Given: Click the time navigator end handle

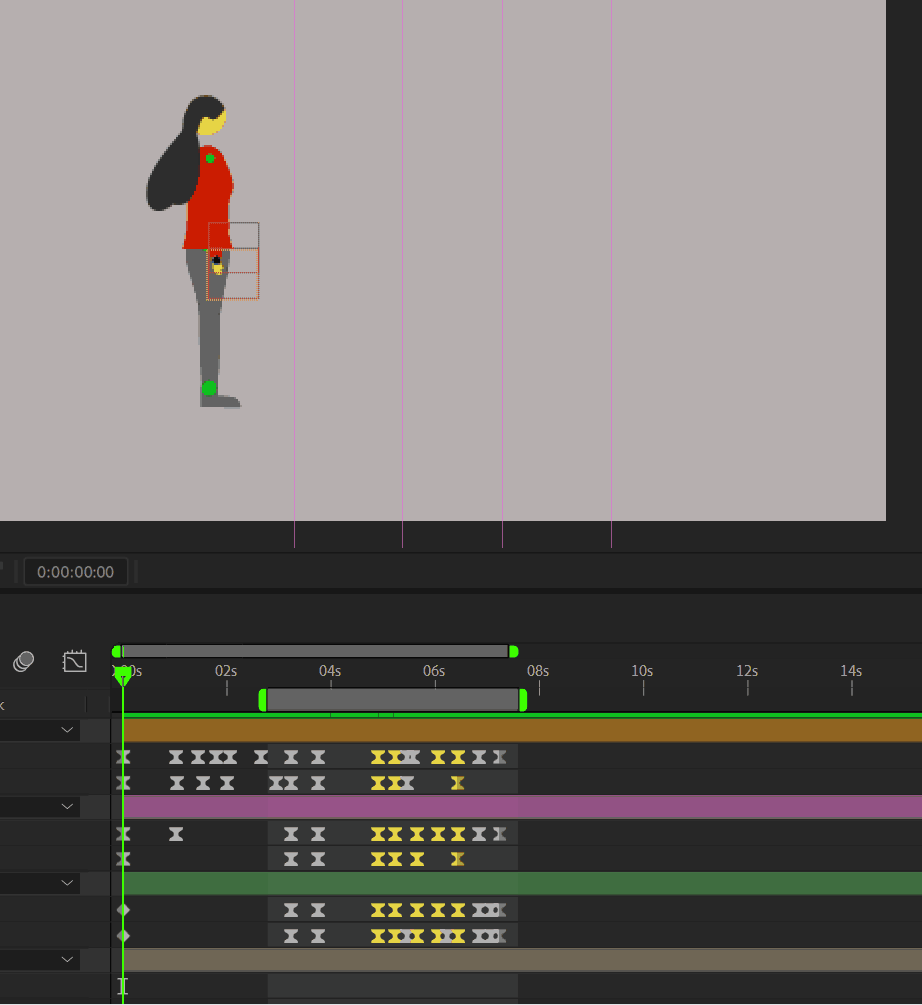Looking at the screenshot, I should (513, 652).
